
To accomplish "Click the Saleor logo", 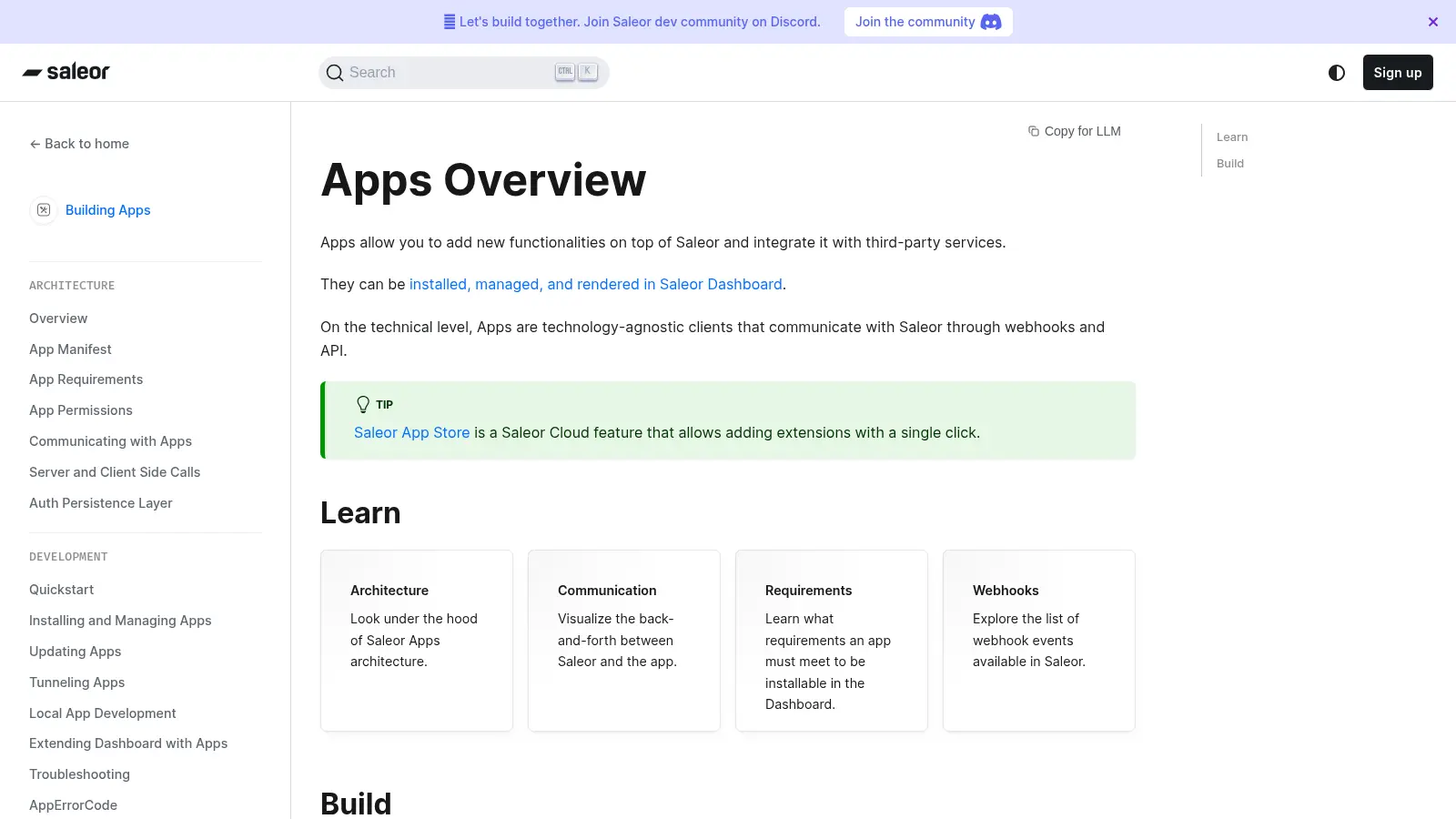I will tap(66, 72).
